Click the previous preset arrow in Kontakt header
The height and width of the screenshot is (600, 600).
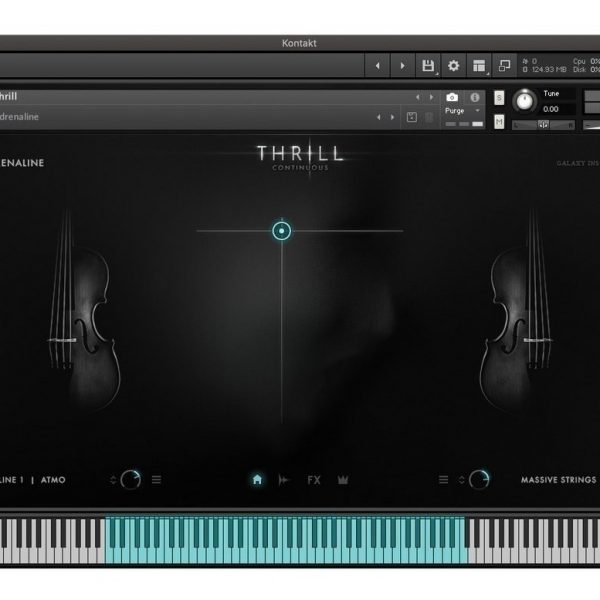(x=377, y=66)
